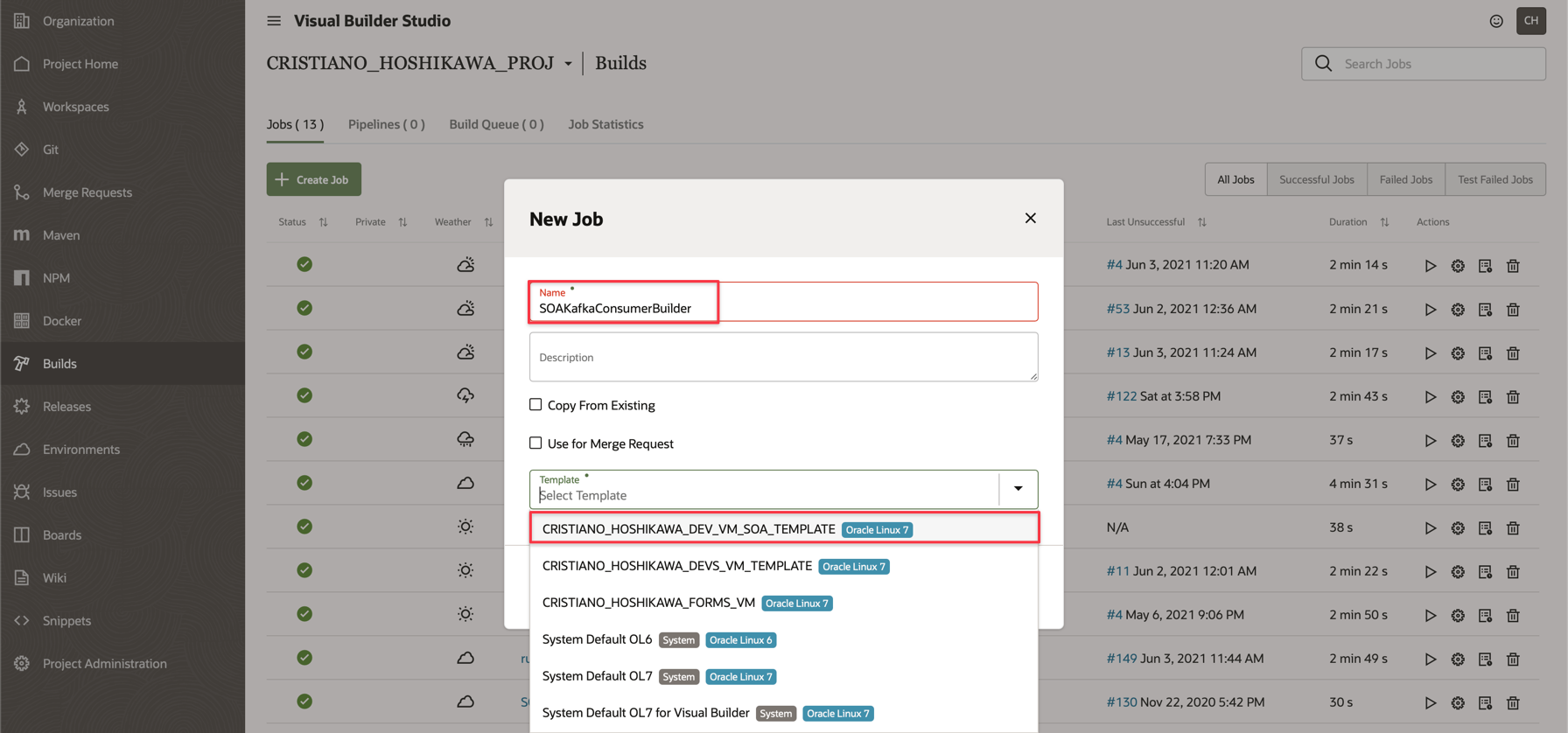Run the job lasting 2 min 43 s
The width and height of the screenshot is (1568, 733).
click(x=1431, y=397)
